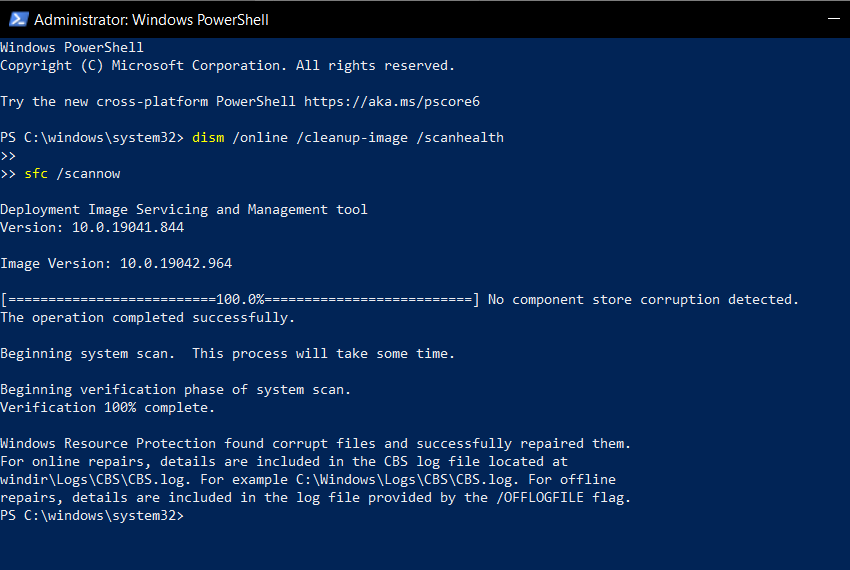850x570 pixels.
Task: Click "No component store corruption detected." message
Action: click(x=643, y=299)
